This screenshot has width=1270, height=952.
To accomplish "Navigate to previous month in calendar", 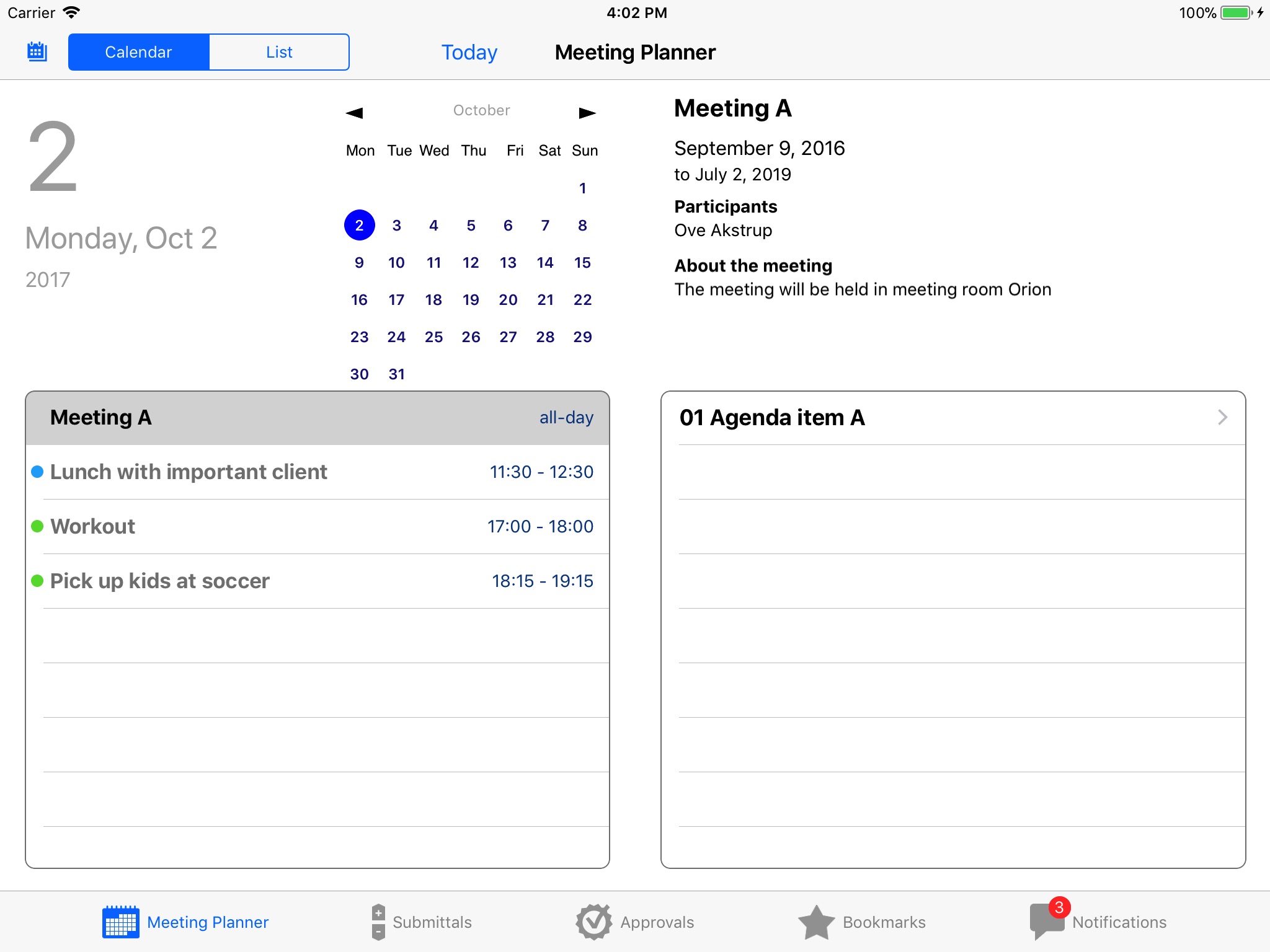I will pyautogui.click(x=353, y=110).
